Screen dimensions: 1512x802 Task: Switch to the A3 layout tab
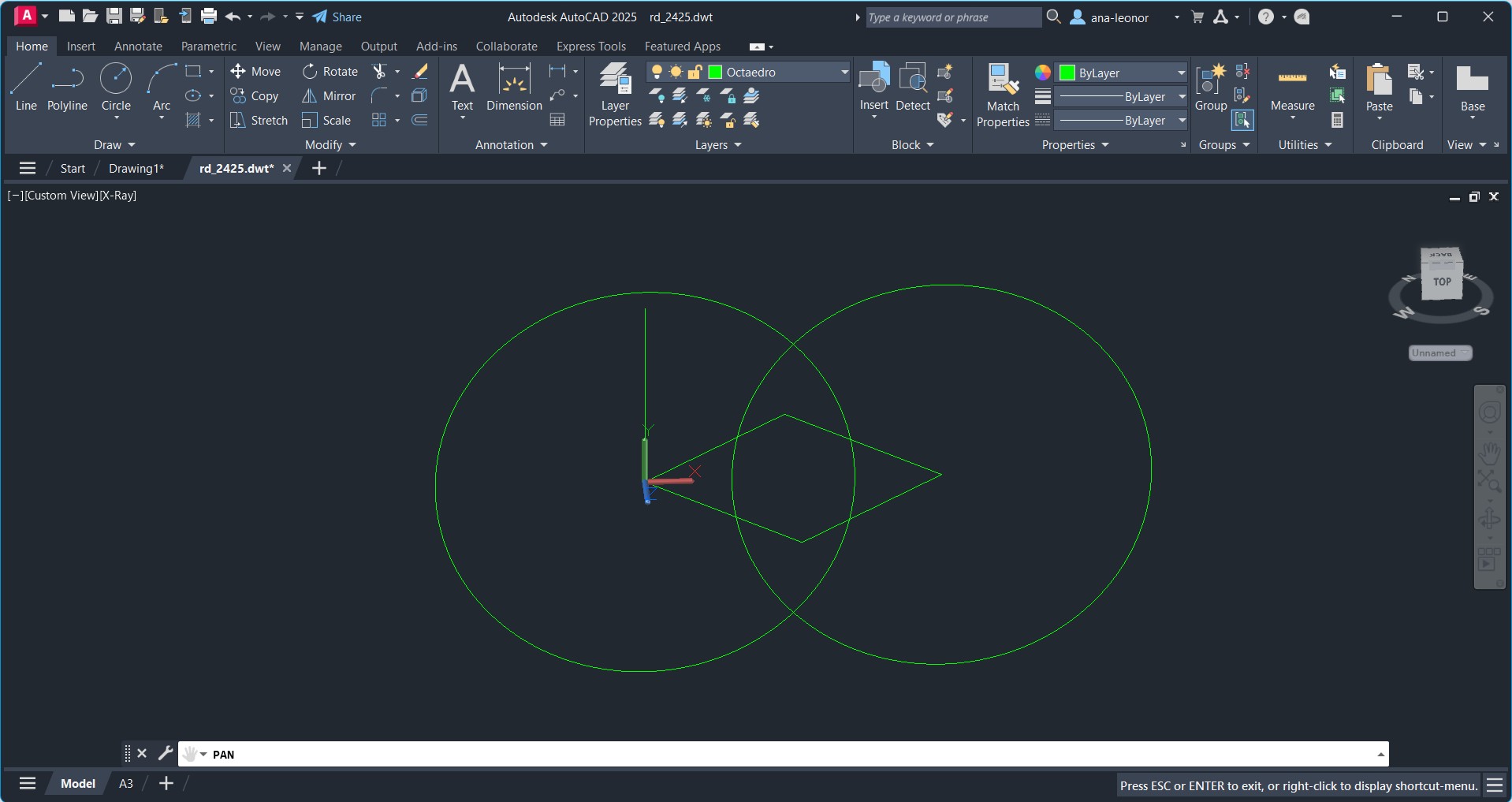click(126, 784)
